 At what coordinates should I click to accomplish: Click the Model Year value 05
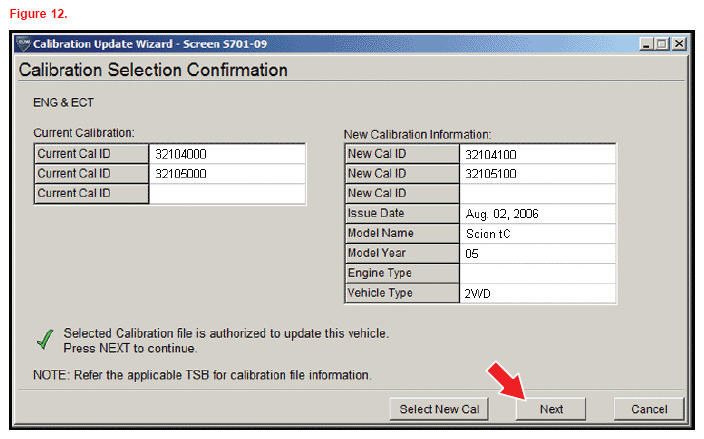tap(537, 254)
